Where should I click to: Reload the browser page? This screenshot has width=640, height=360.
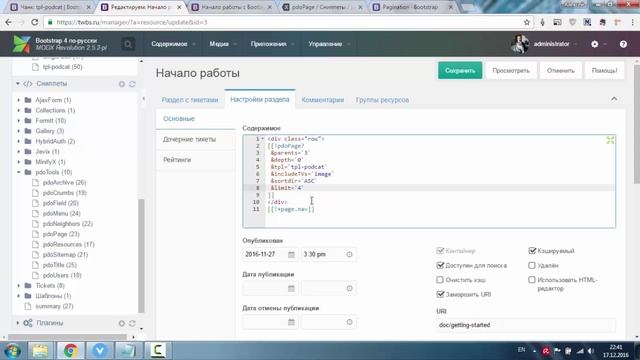[35, 22]
